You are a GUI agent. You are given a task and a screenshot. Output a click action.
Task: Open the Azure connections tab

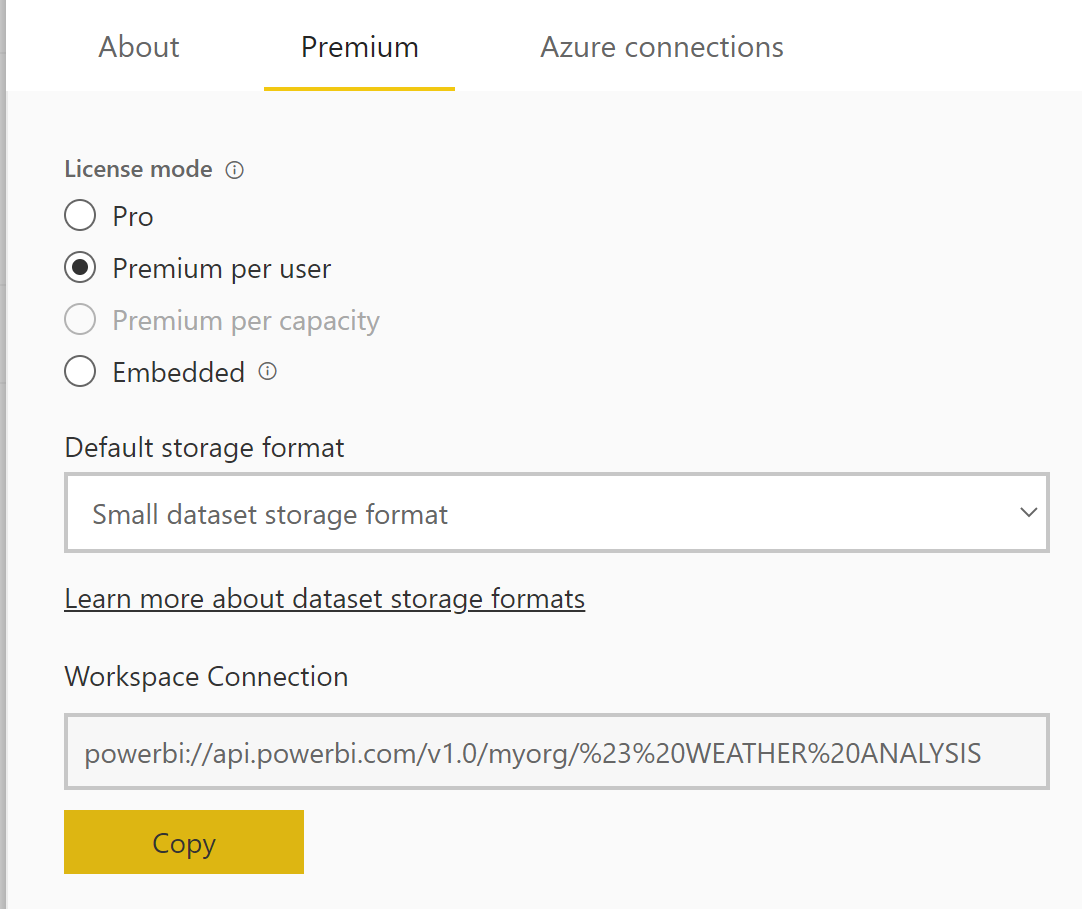(661, 47)
